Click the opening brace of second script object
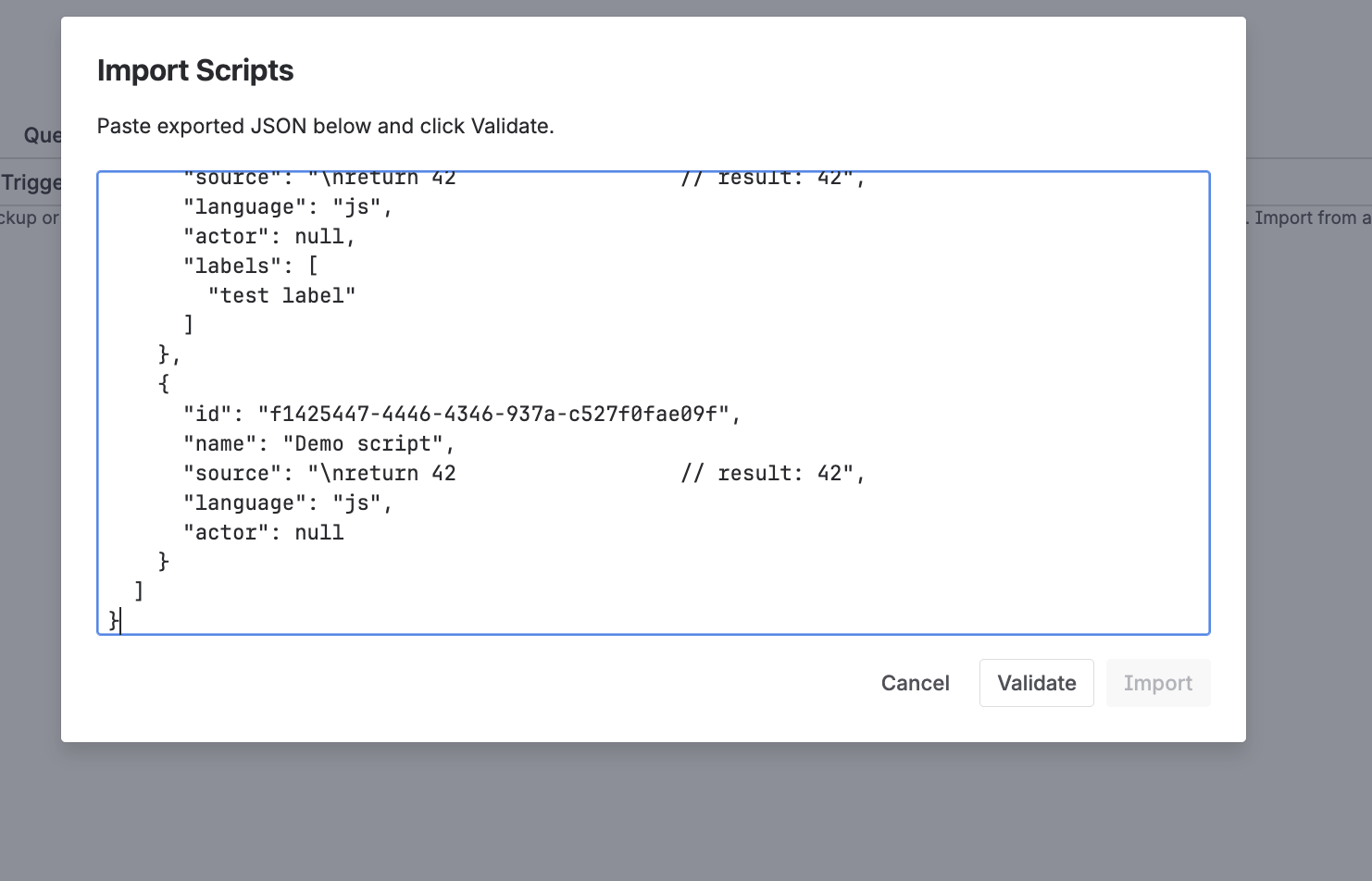The width and height of the screenshot is (1372, 881). pos(164,384)
